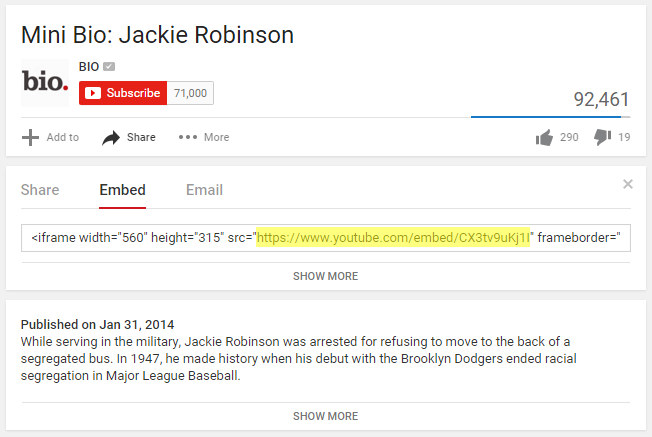Click the bio channel logo thumbnail

click(x=45, y=82)
